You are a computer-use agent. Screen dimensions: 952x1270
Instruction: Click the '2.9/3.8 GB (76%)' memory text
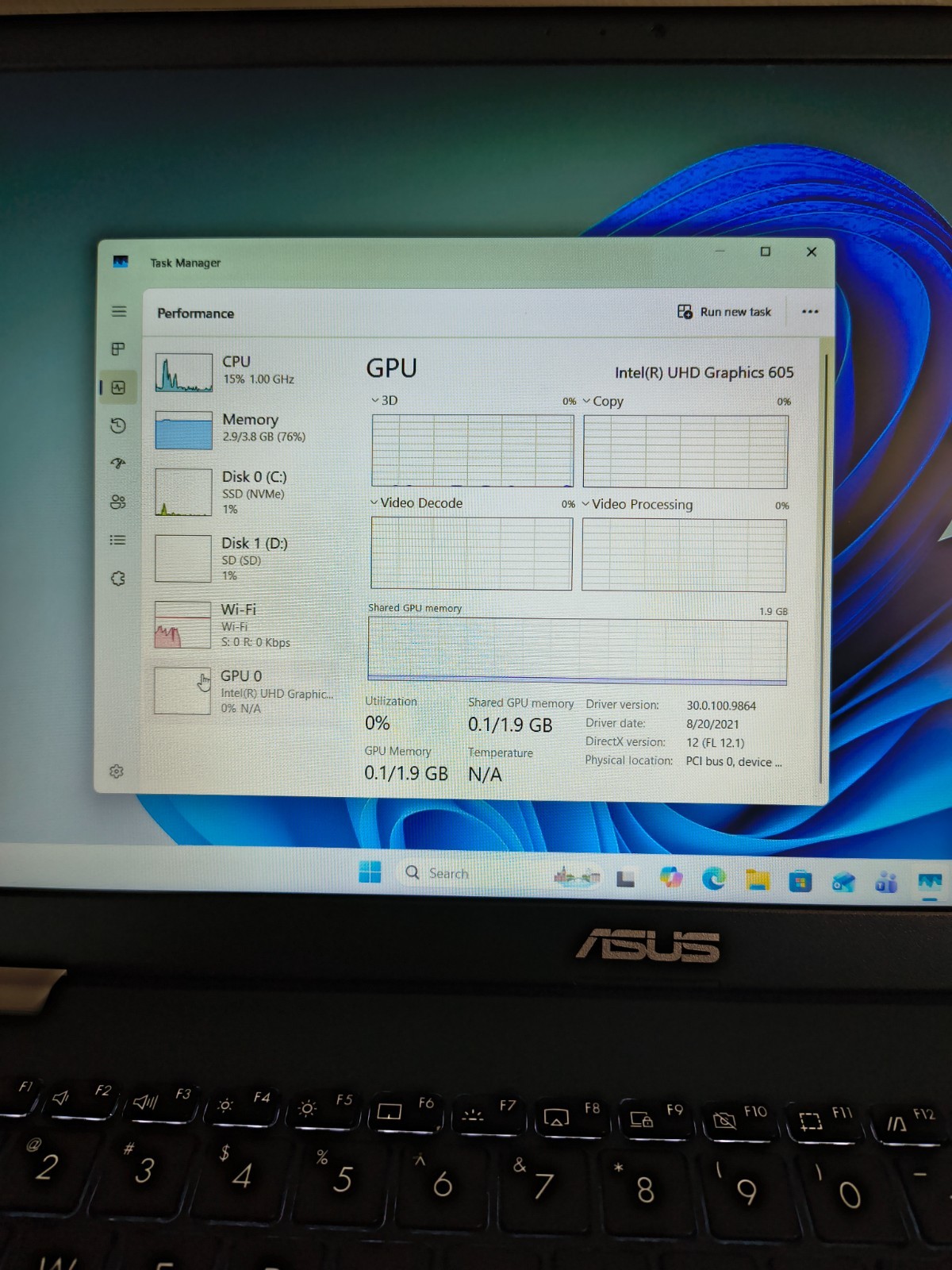264,437
